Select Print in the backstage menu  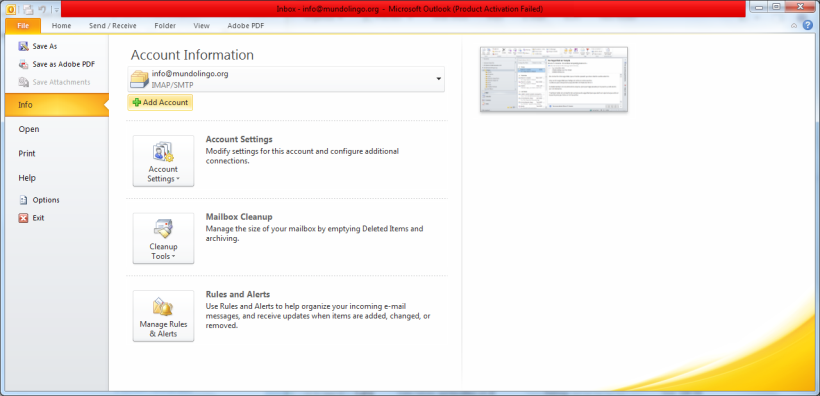27,154
